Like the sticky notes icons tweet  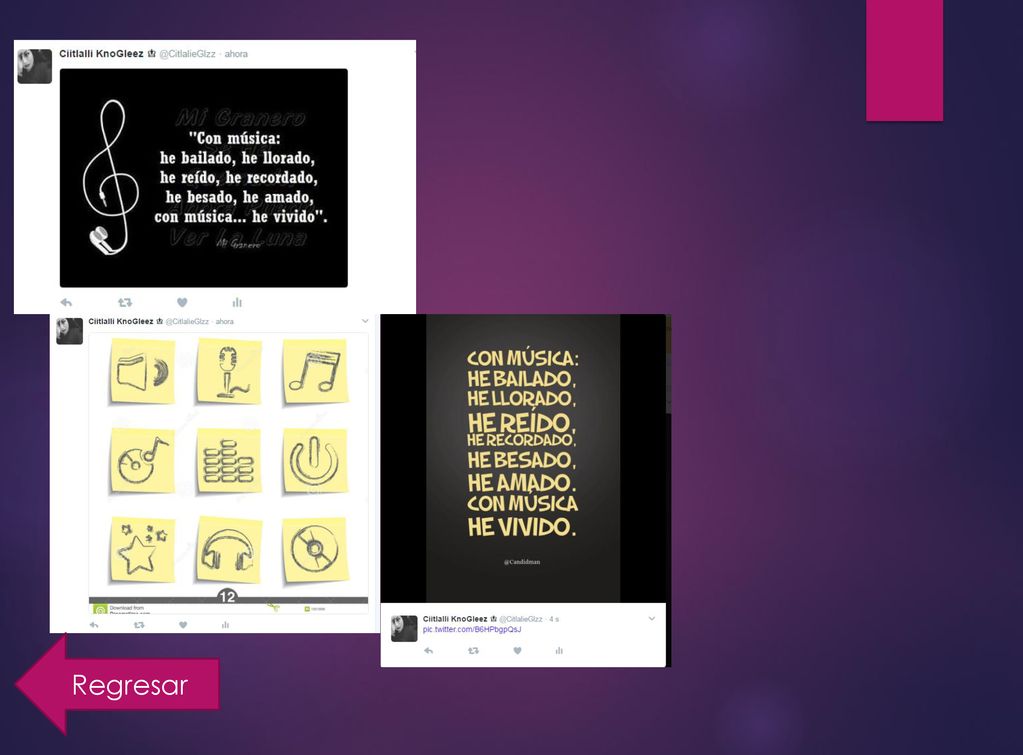183,625
